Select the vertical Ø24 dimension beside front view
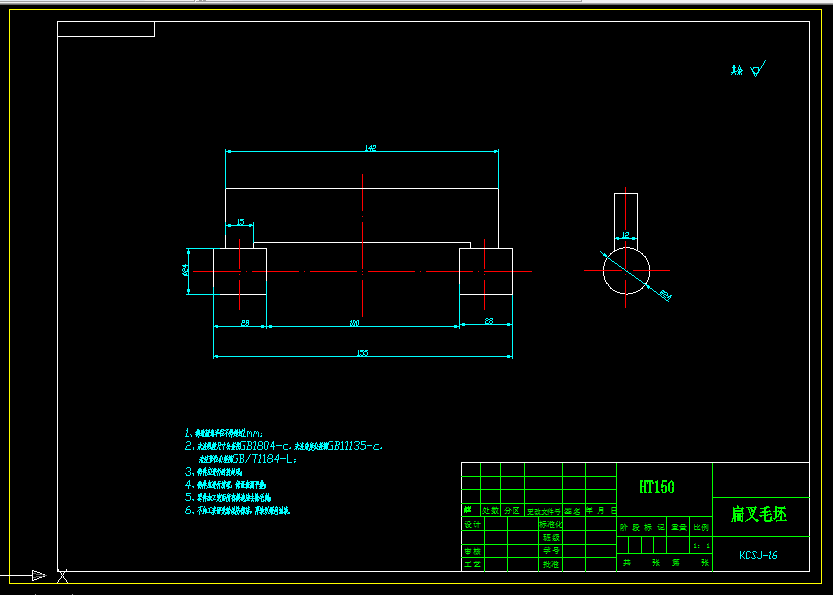833x595 pixels. (185, 269)
